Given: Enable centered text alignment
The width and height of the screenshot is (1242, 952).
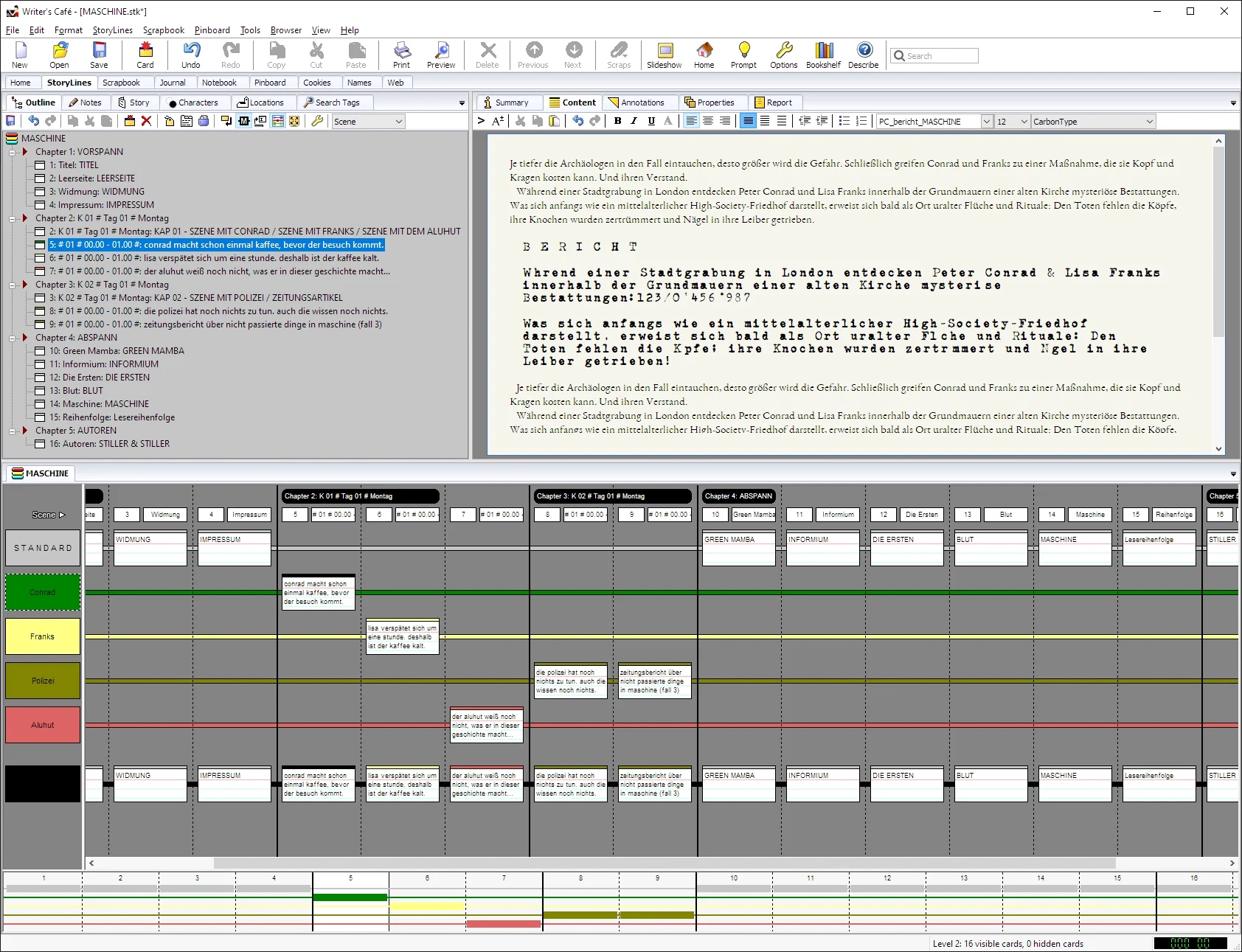Looking at the screenshot, I should 708,121.
